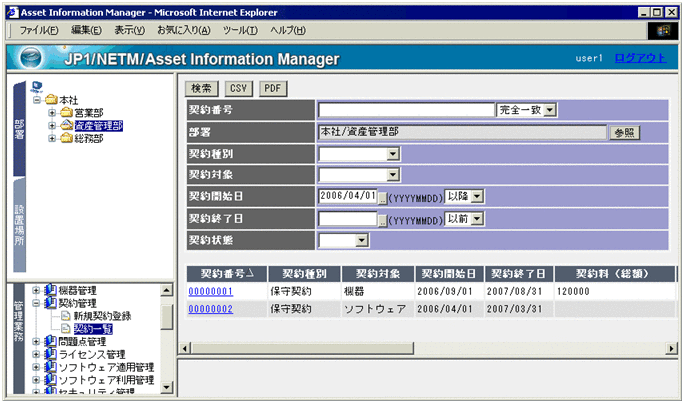This screenshot has height=405, width=685.
Task: Expand the 営業部 tree node
Action: coord(52,113)
